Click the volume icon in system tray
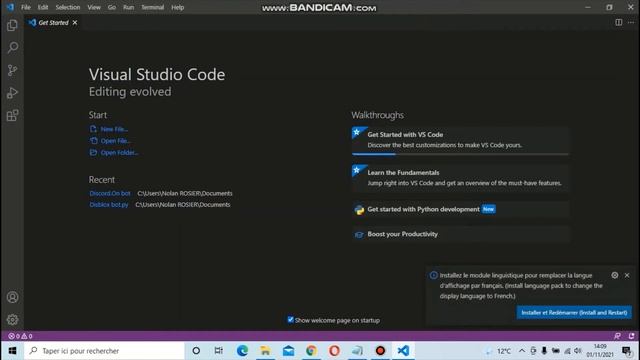The width and height of the screenshot is (640, 360). 578,351
